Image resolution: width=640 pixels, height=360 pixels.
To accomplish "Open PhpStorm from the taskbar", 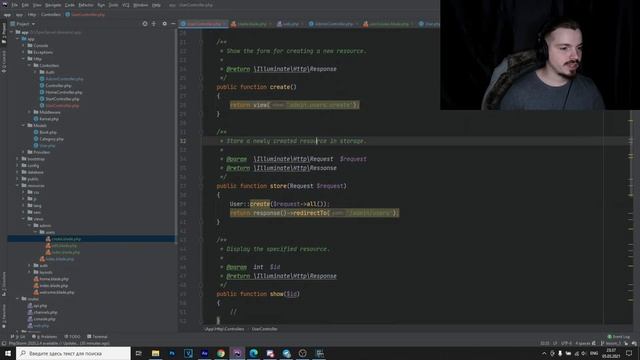I will [237, 353].
